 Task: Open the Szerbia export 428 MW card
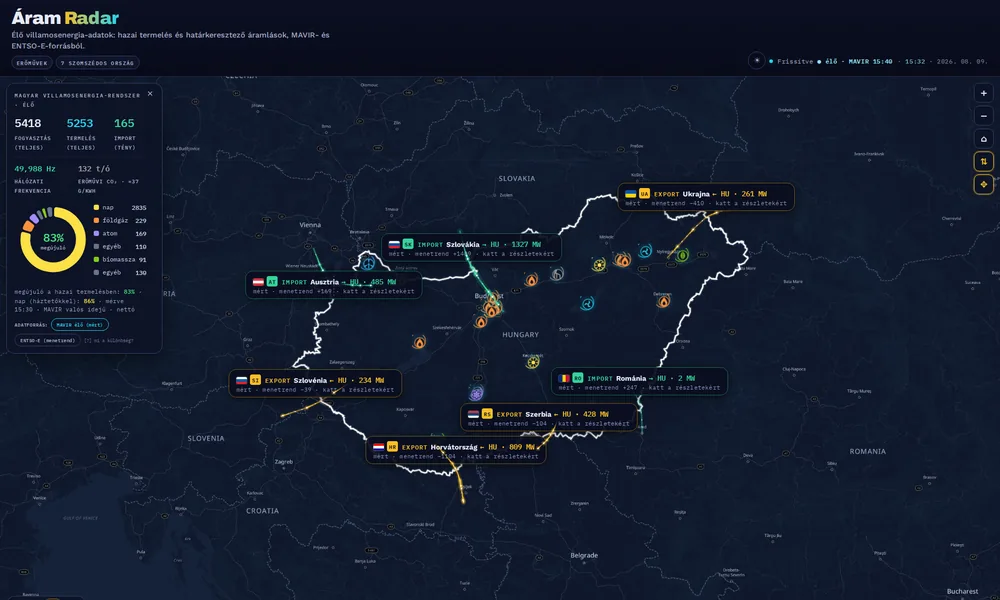[x=548, y=418]
